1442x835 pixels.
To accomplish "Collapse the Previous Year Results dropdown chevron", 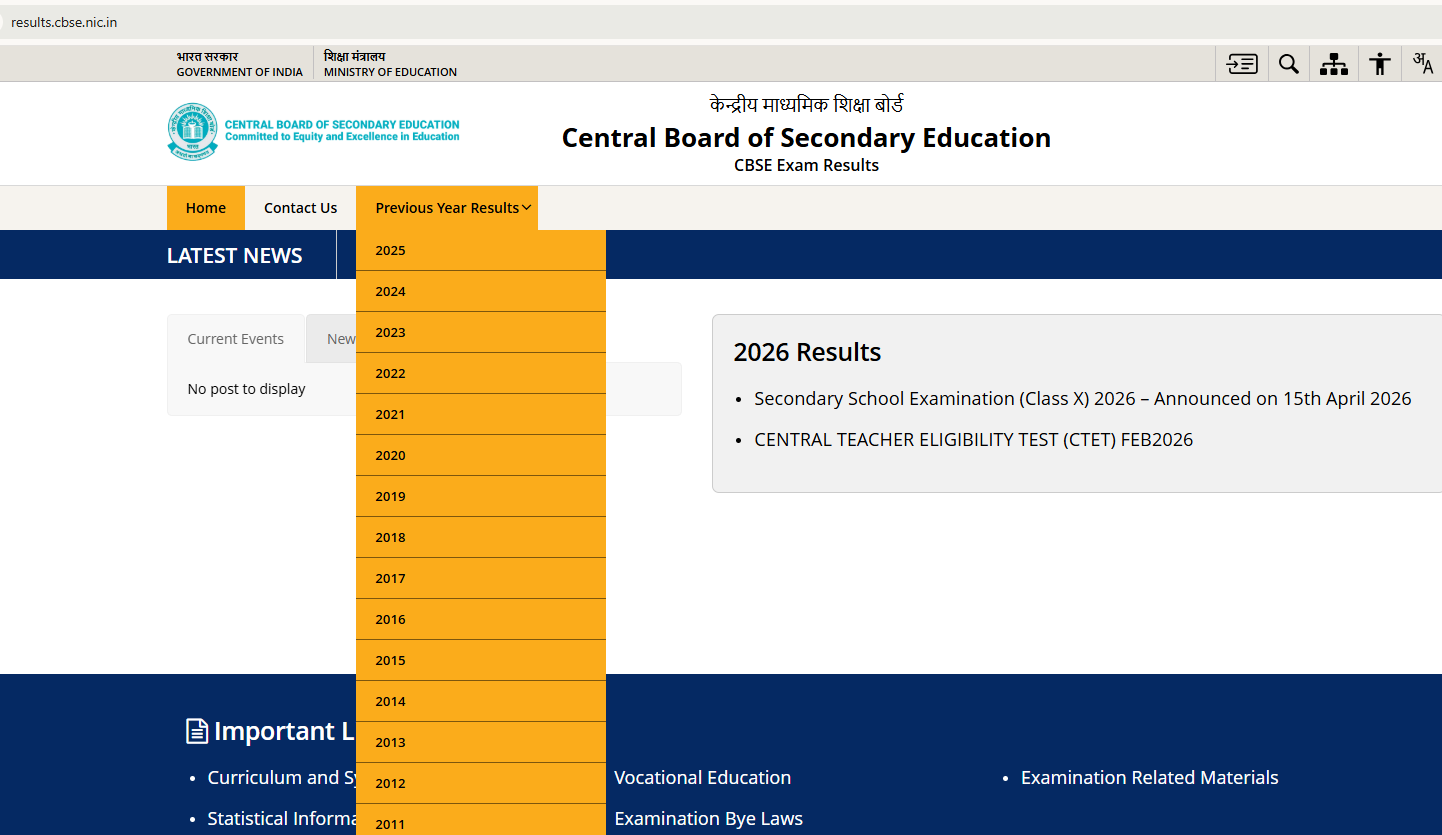I will [528, 208].
